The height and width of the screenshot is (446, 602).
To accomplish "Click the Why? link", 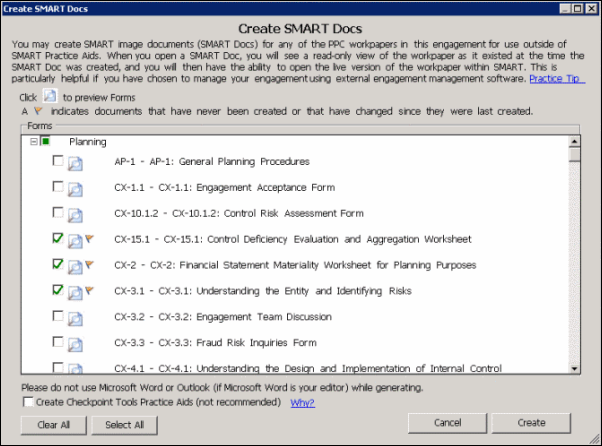I will [x=302, y=402].
